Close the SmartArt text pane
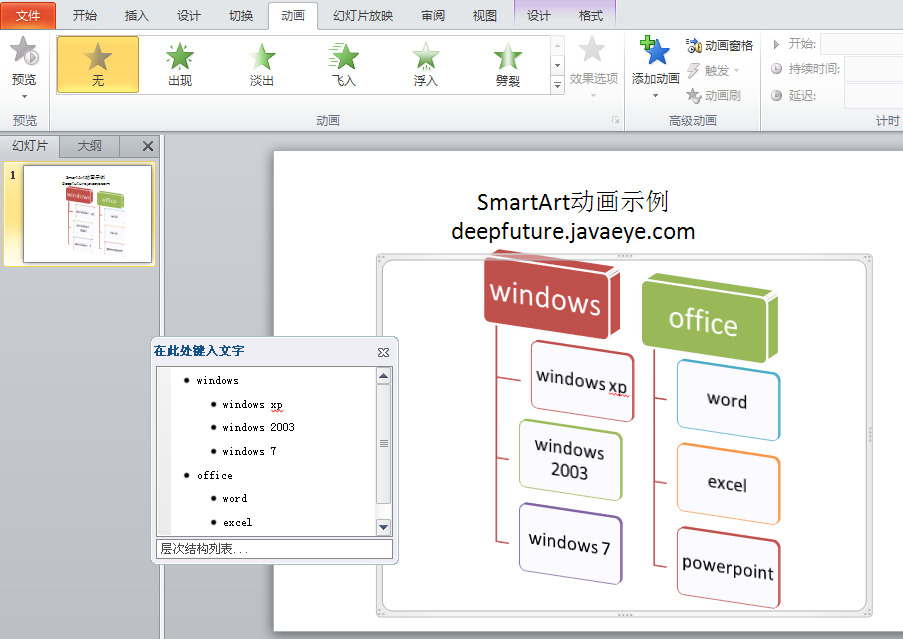The height and width of the screenshot is (639, 903). coord(383,352)
